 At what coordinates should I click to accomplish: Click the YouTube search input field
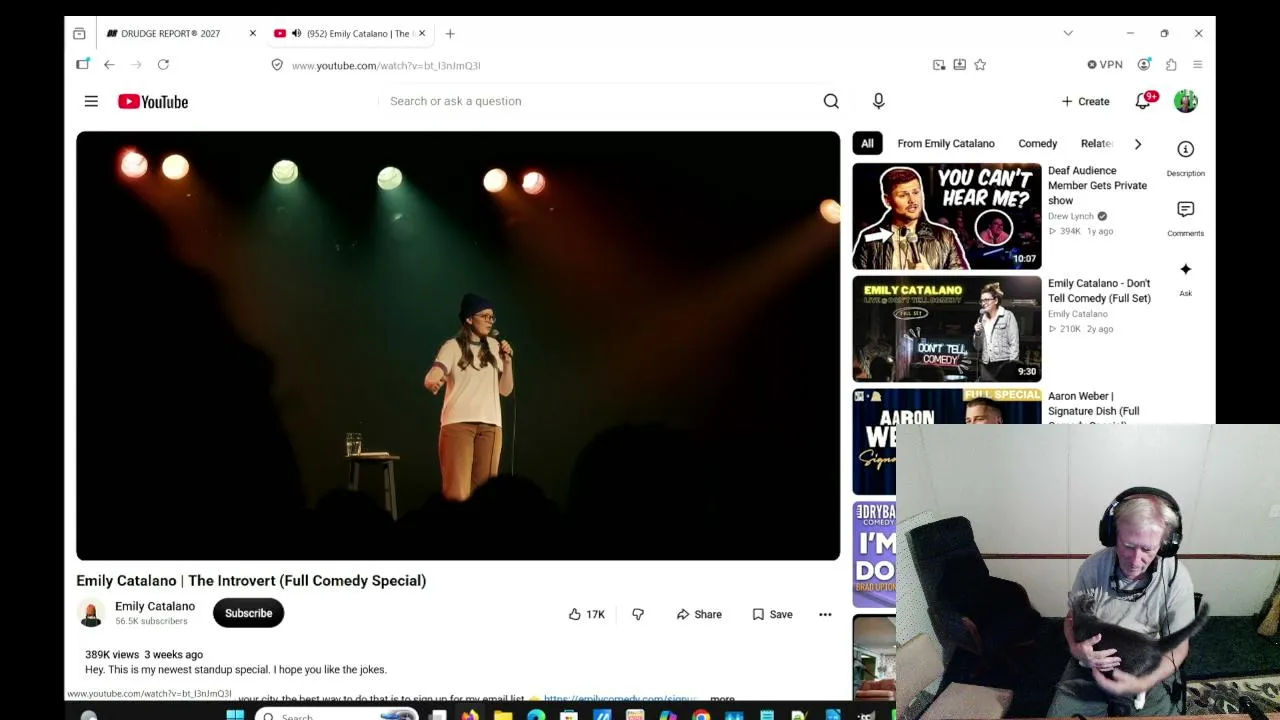tap(600, 101)
